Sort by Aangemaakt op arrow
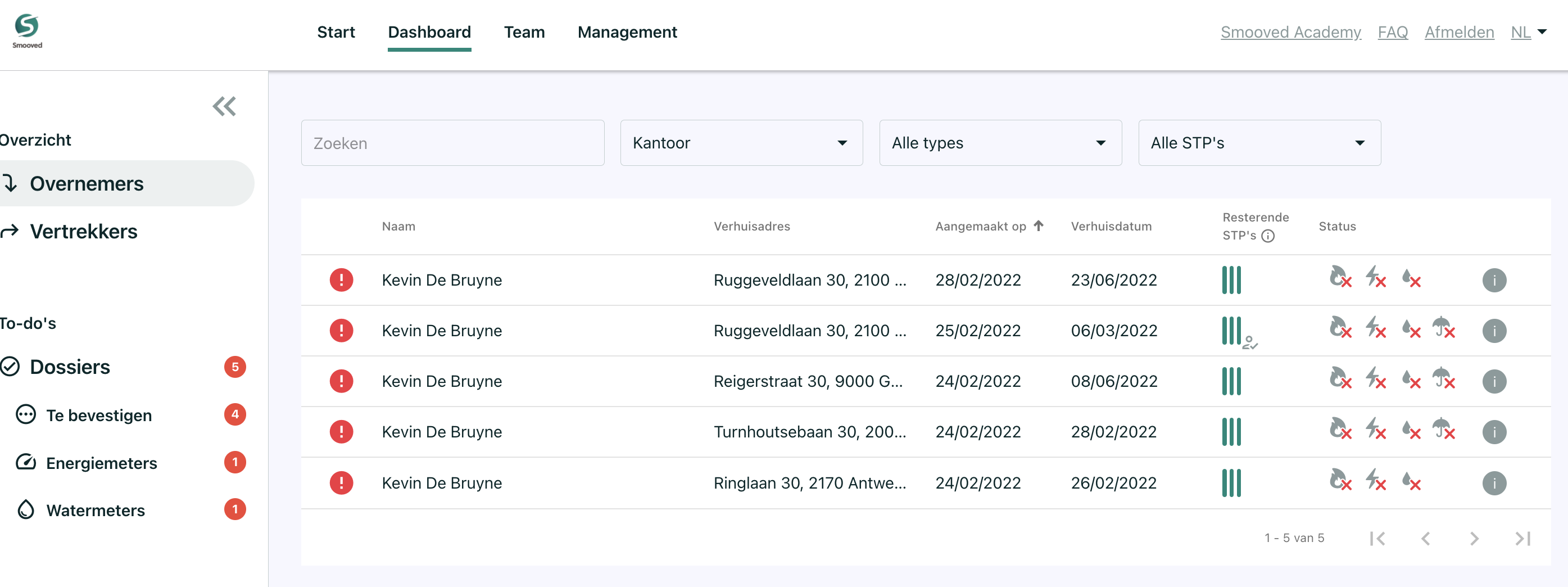Screen dimensions: 1568x587 tap(1039, 226)
